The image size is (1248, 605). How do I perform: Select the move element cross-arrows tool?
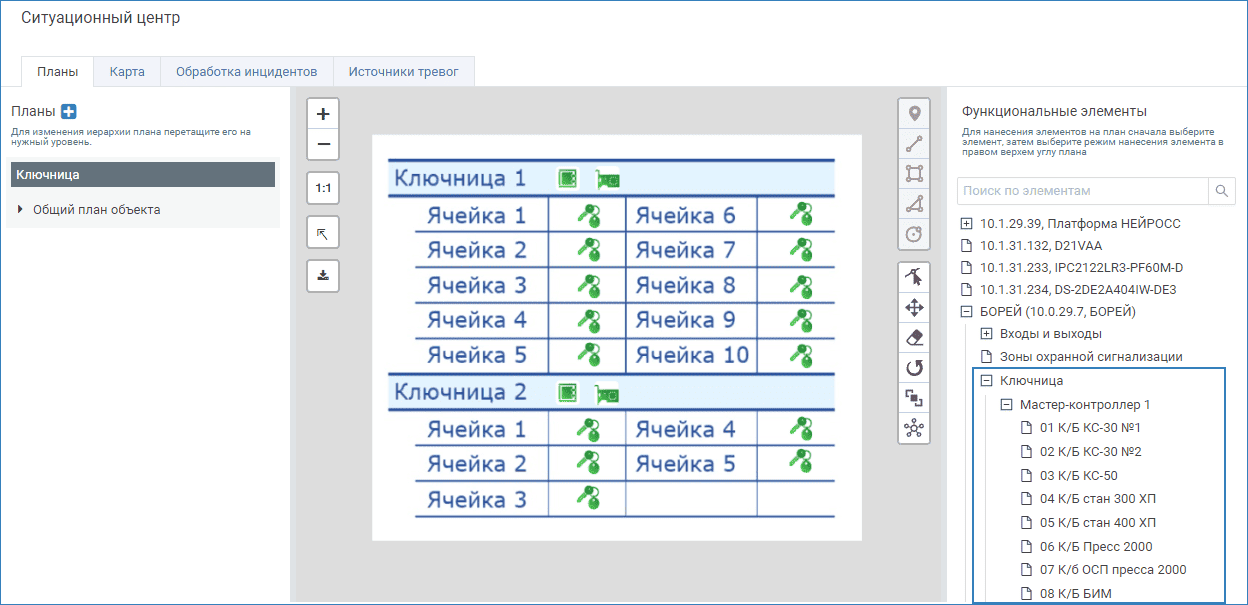pyautogui.click(x=914, y=307)
